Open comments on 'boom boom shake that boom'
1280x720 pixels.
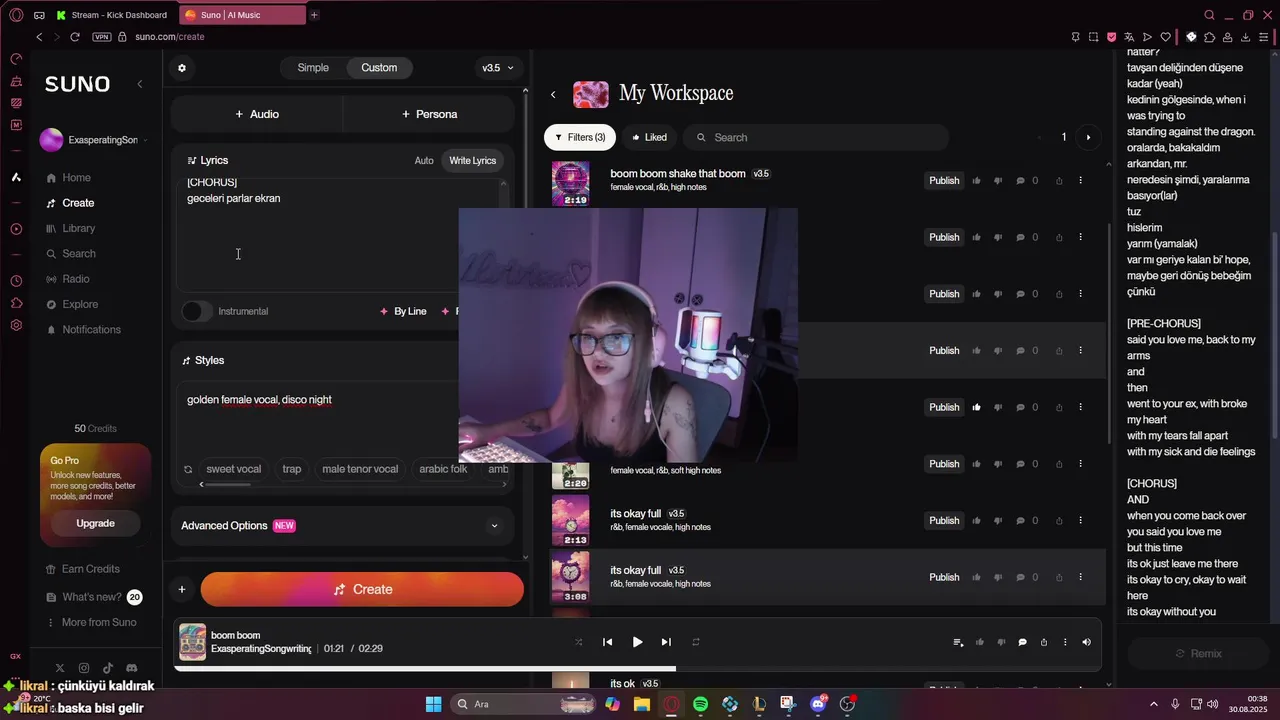click(x=1021, y=181)
